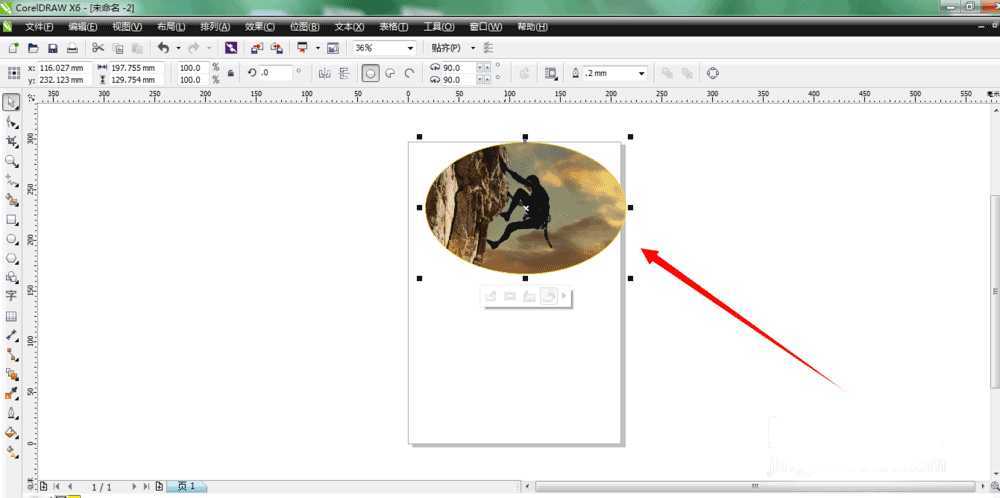Select the Table tool
1000x498 pixels.
11,316
